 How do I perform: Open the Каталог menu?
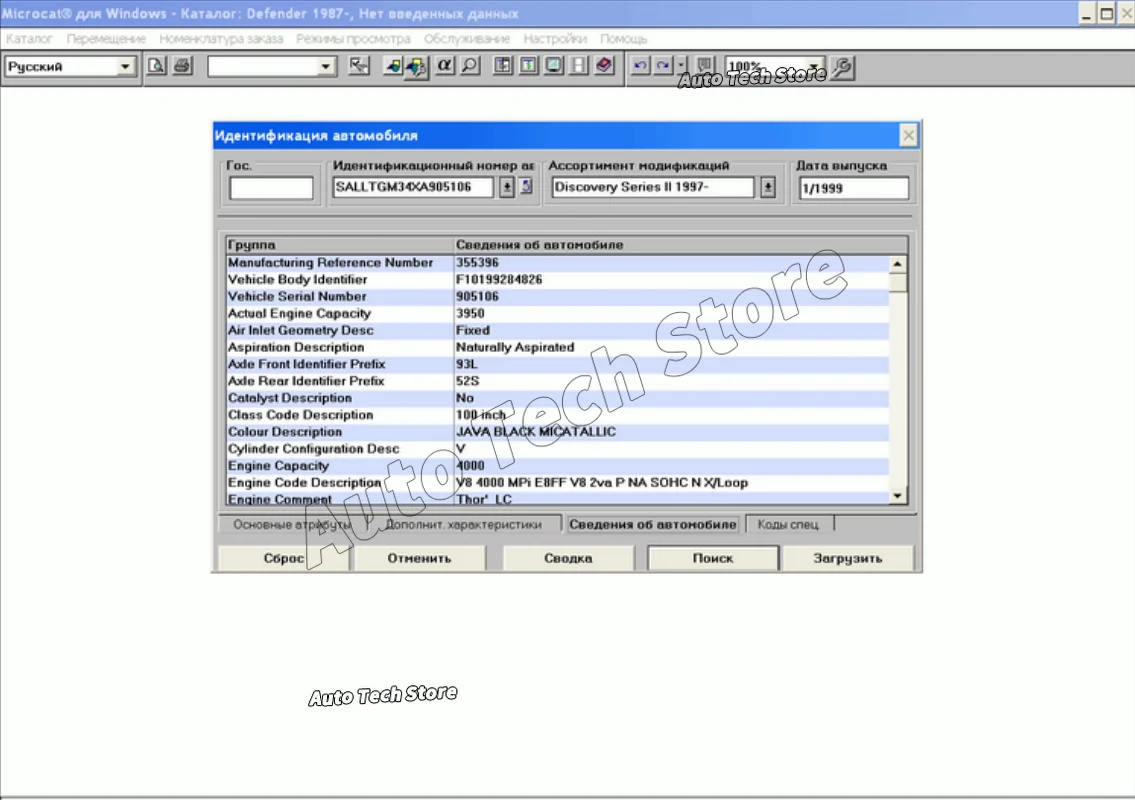point(29,38)
